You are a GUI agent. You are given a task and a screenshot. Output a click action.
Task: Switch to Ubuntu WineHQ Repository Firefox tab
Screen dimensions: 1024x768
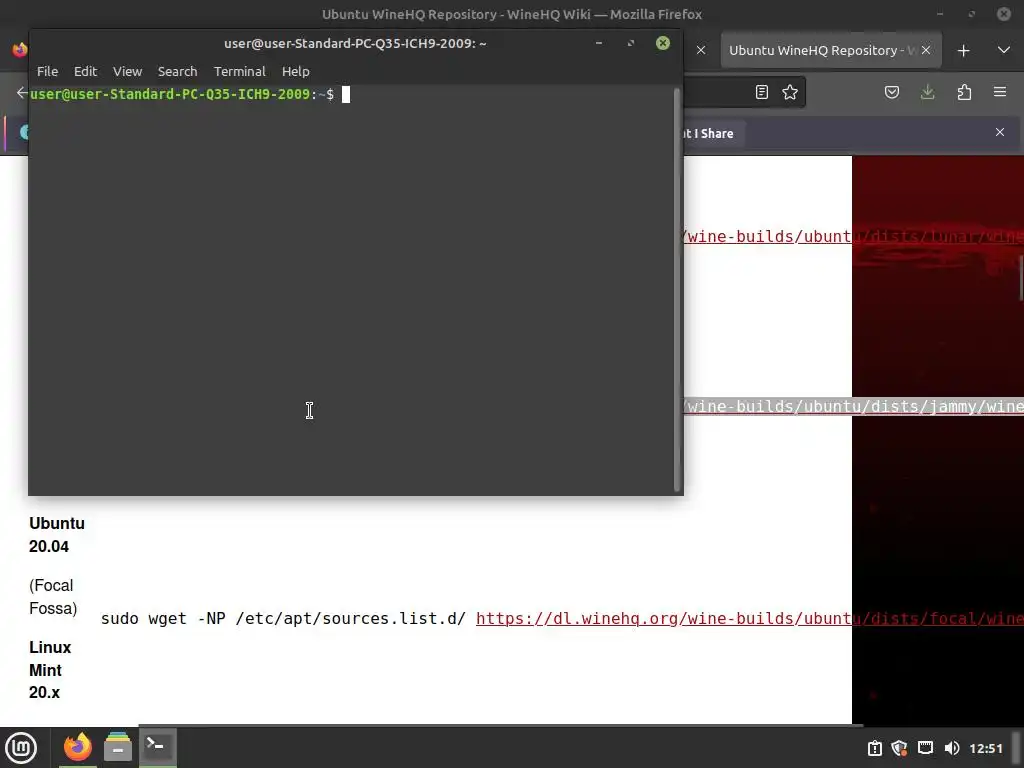pyautogui.click(x=822, y=50)
